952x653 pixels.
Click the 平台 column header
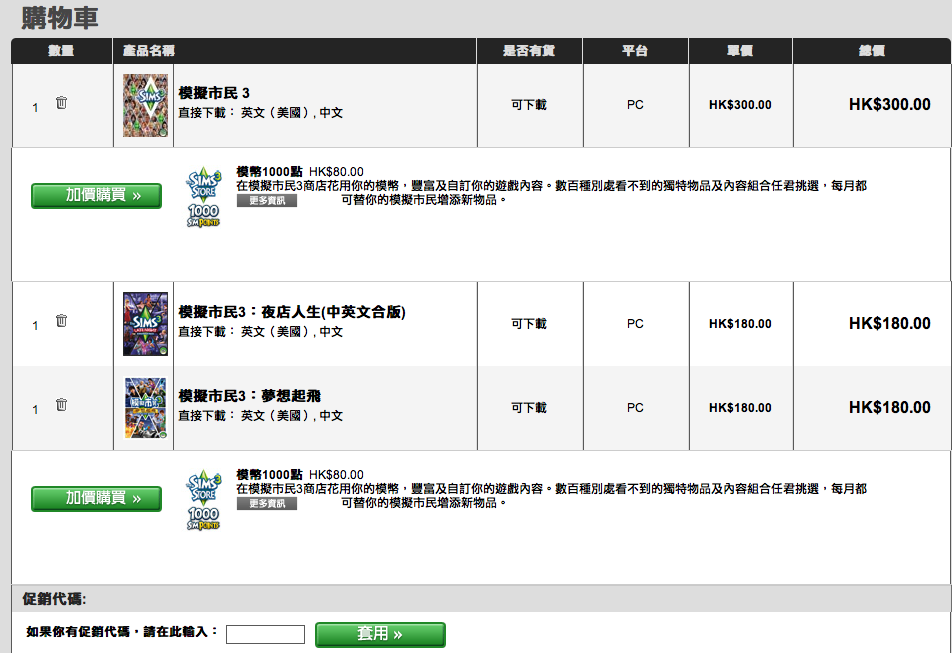(x=635, y=51)
